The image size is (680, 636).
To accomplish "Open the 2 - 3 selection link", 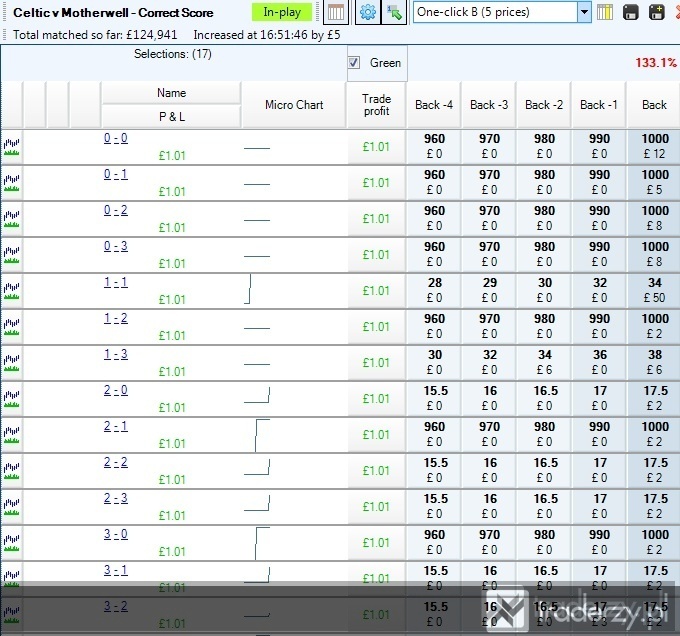I will coord(116,498).
